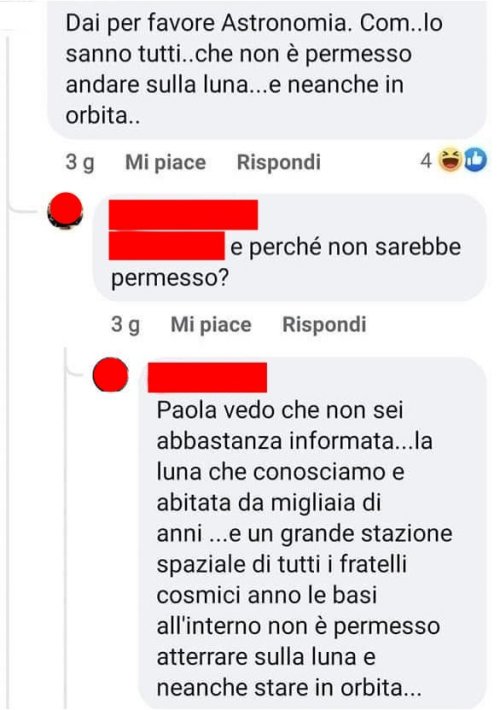Like the top comment with Mi piace
This screenshot has height=710, width=500.
tap(165, 163)
